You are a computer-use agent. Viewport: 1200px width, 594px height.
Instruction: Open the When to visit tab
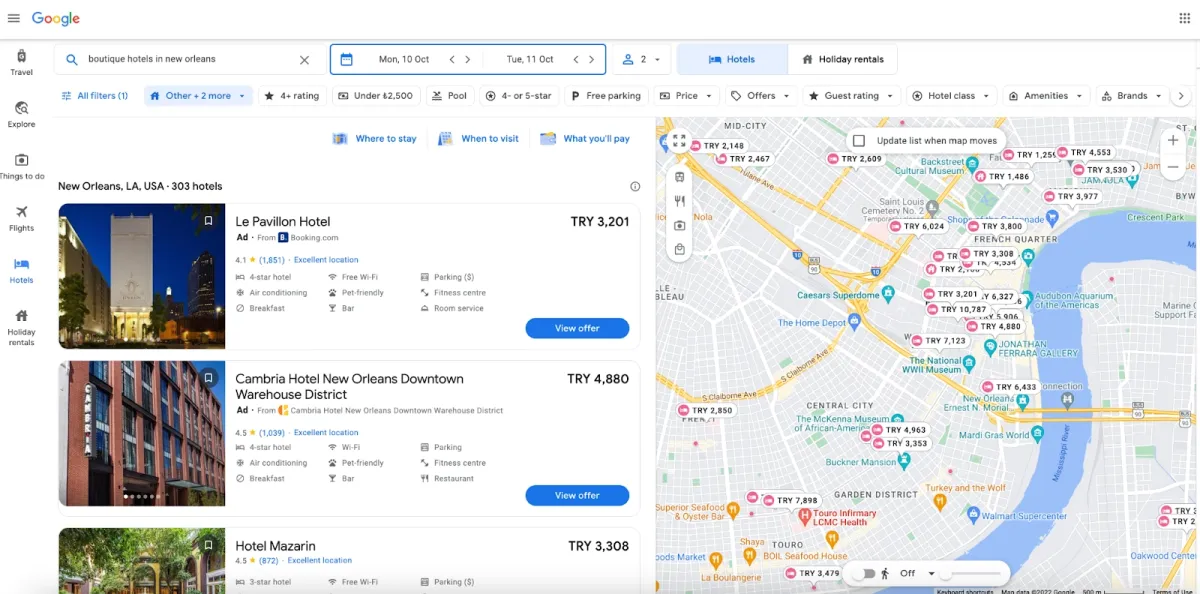point(478,139)
